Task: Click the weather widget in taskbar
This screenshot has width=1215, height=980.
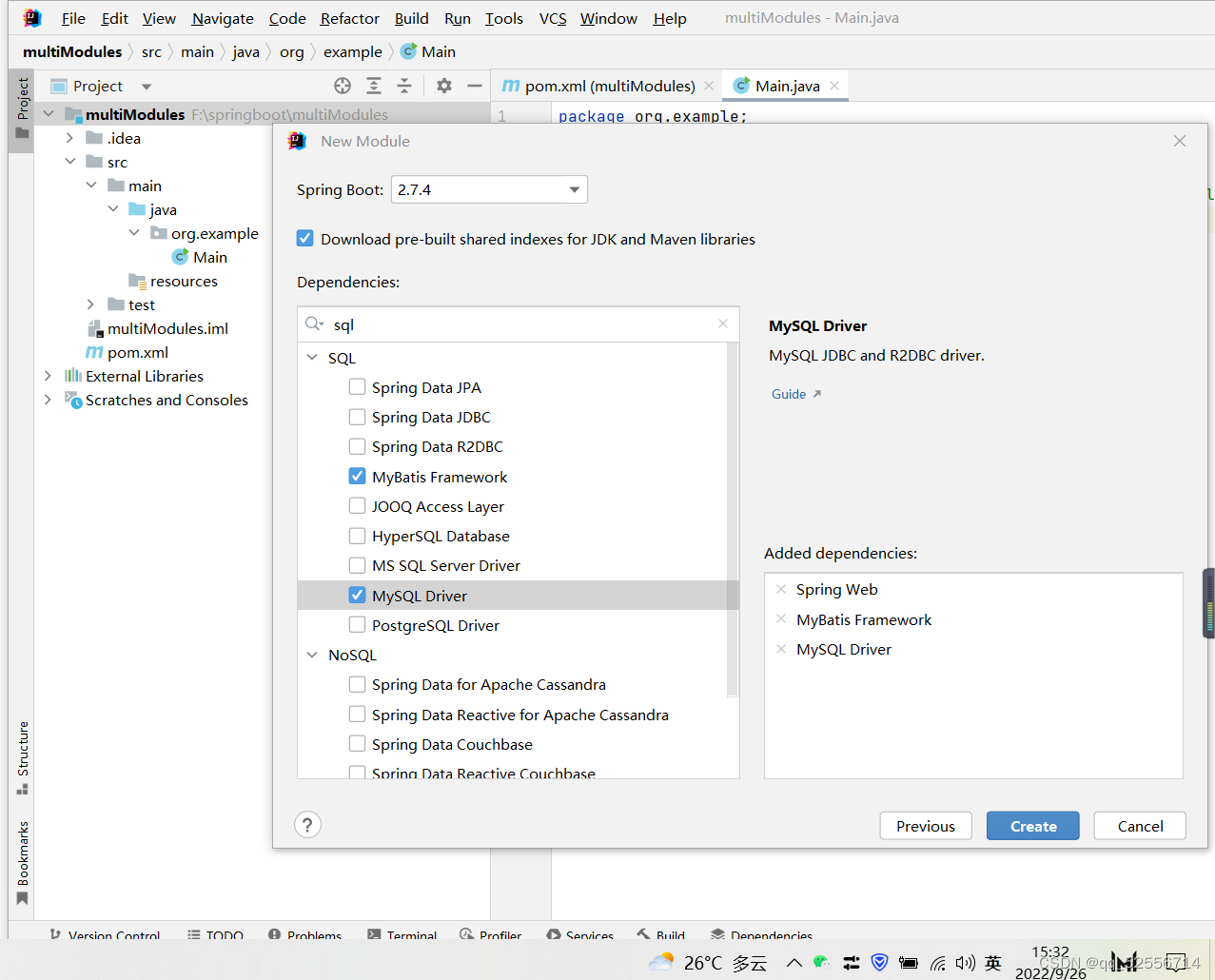Action: (708, 963)
